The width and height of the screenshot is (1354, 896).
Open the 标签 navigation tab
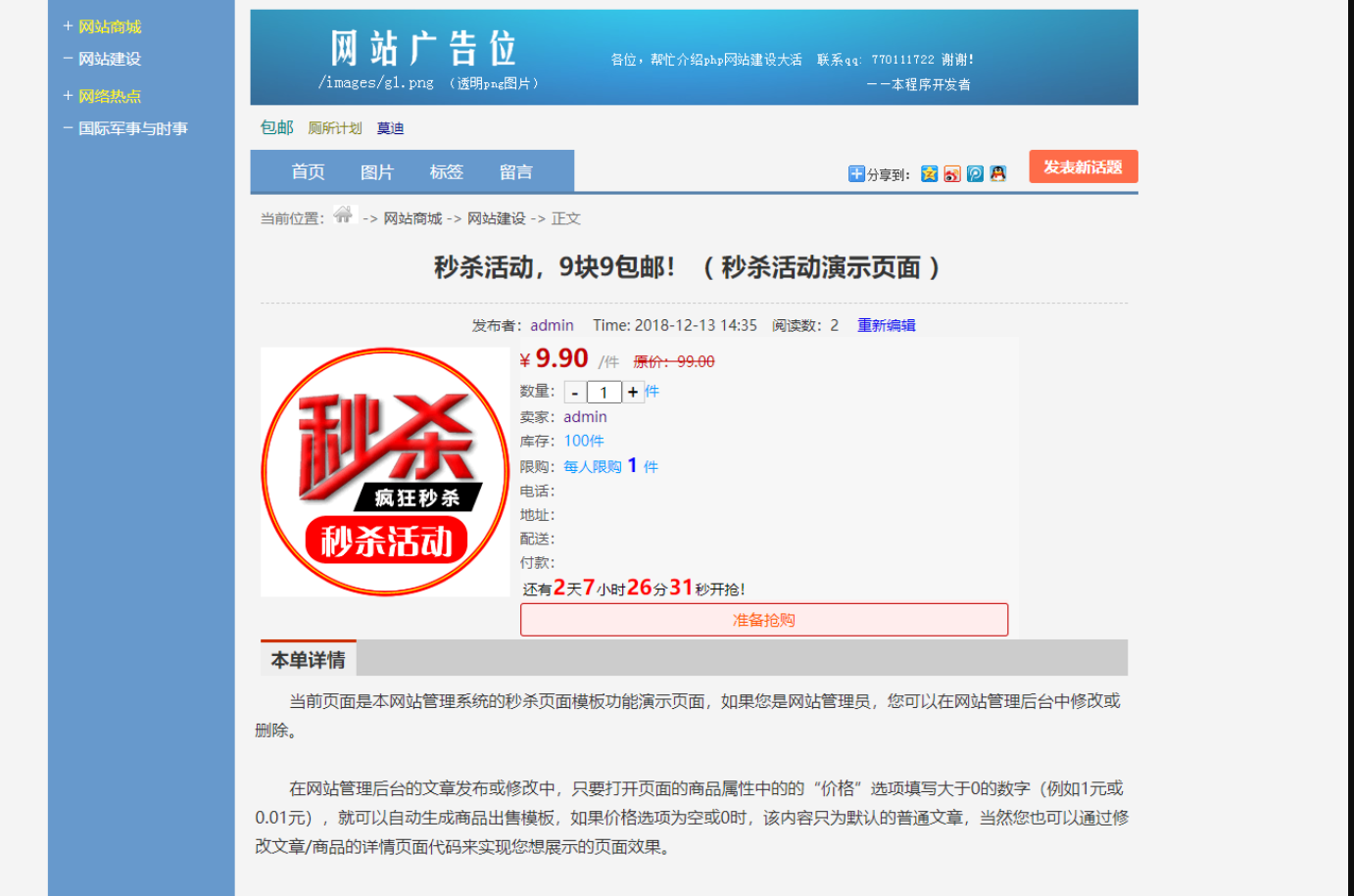[446, 172]
